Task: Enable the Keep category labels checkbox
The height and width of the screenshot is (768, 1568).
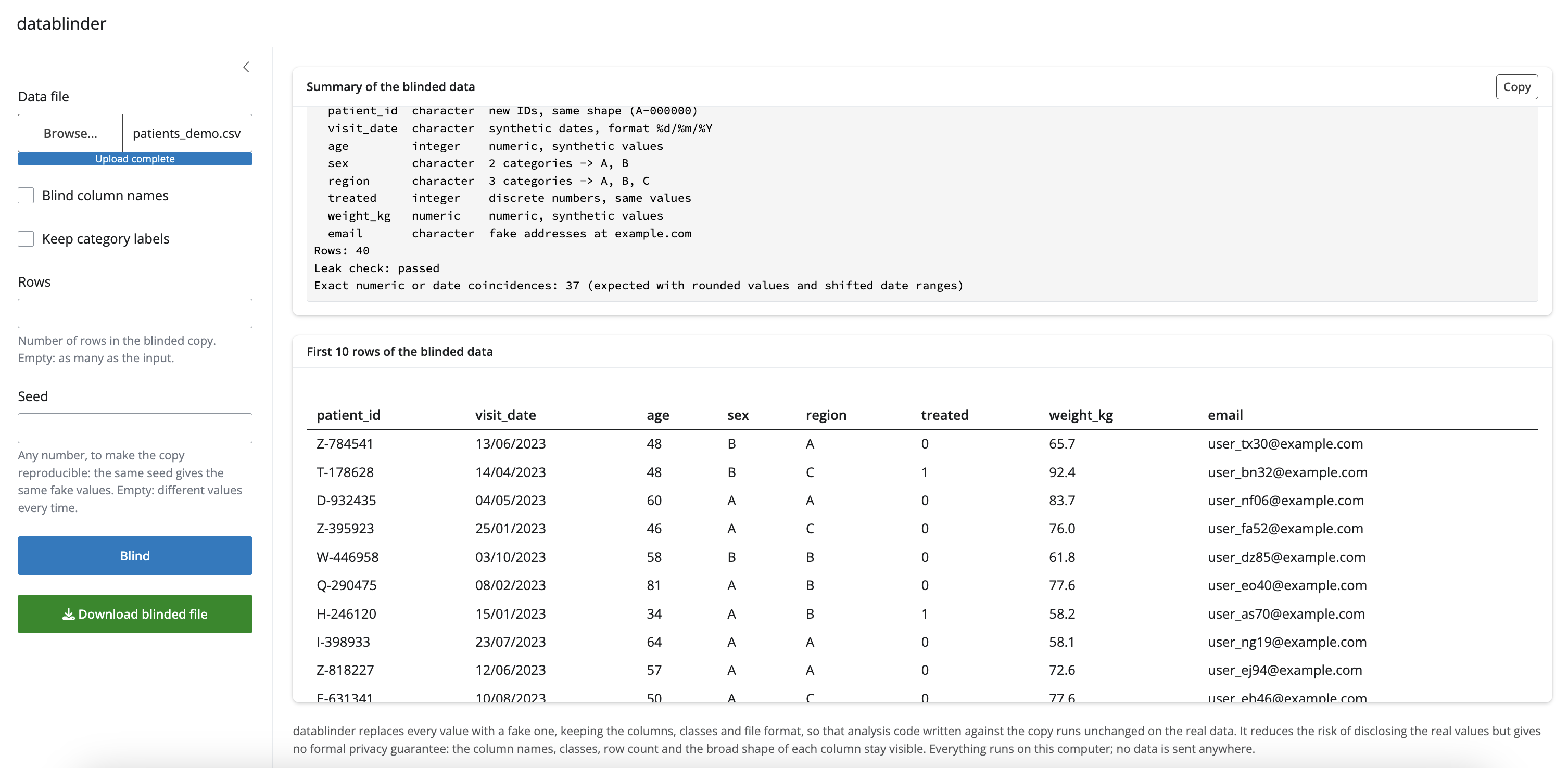Action: [x=26, y=238]
